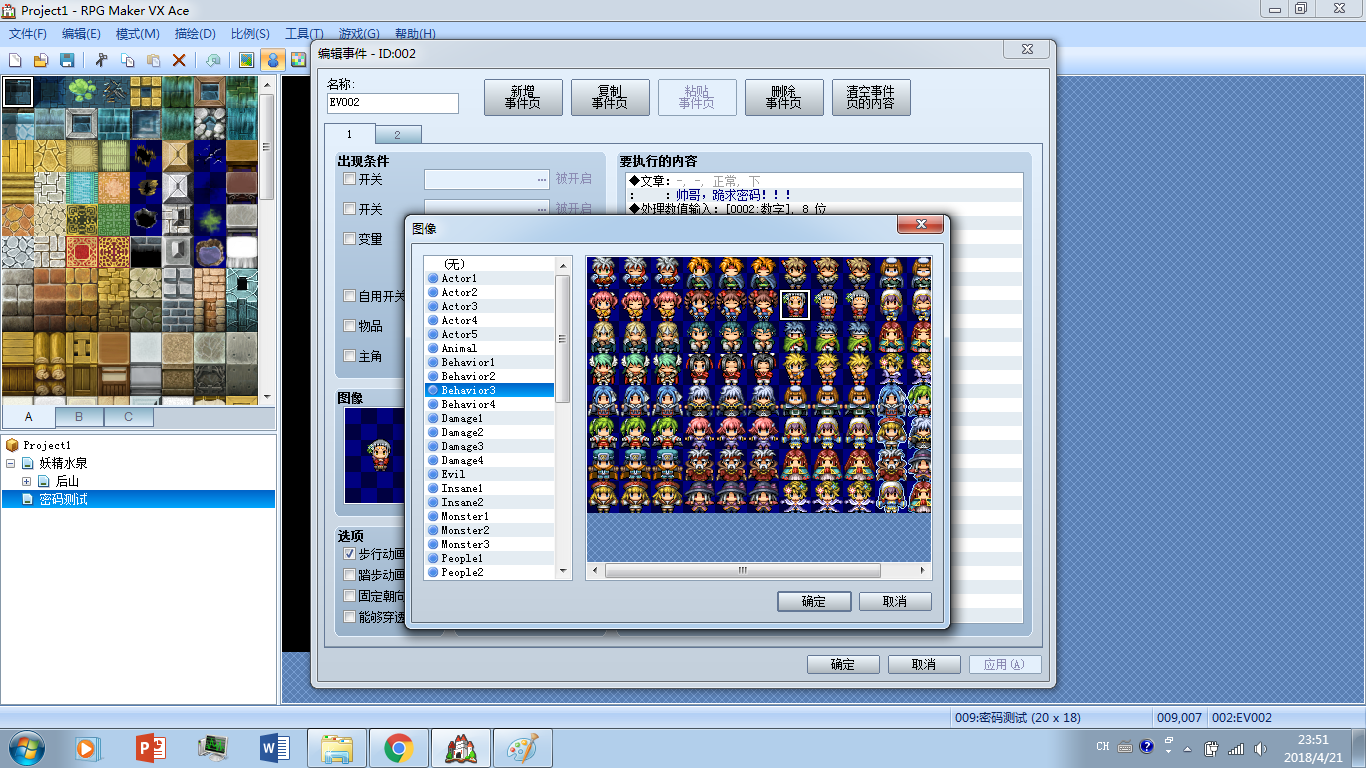Click tileset palette scroll-down arrow
This screenshot has height=768, width=1366.
[267, 396]
